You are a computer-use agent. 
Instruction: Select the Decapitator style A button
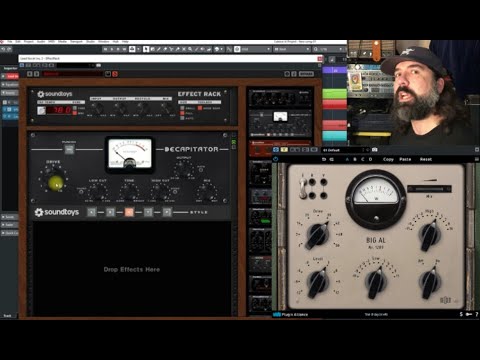pos(92,212)
